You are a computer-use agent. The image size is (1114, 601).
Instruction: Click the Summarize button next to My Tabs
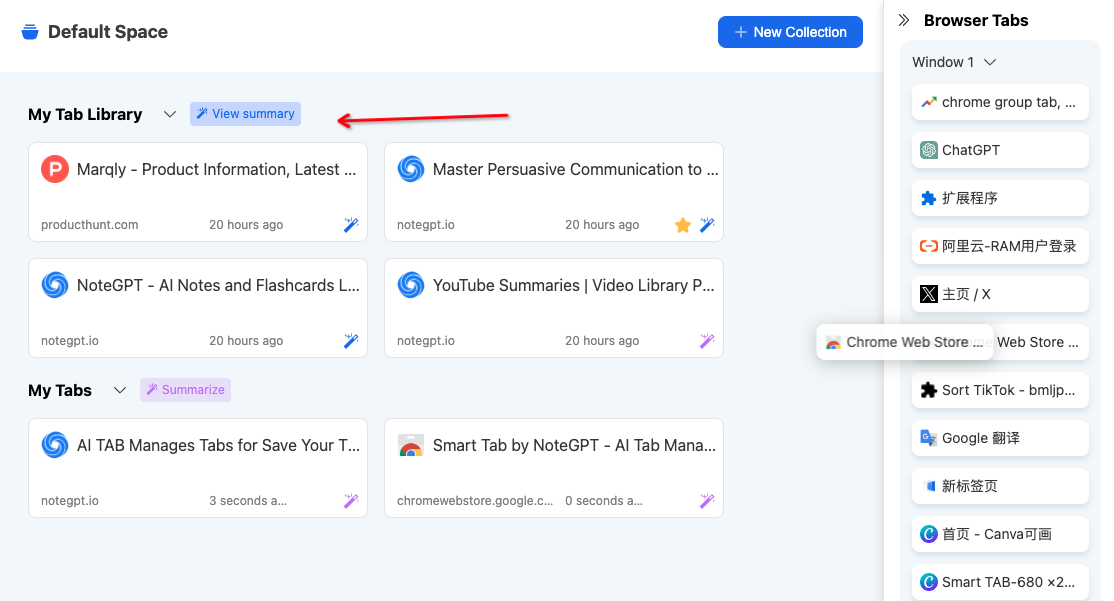[185, 390]
